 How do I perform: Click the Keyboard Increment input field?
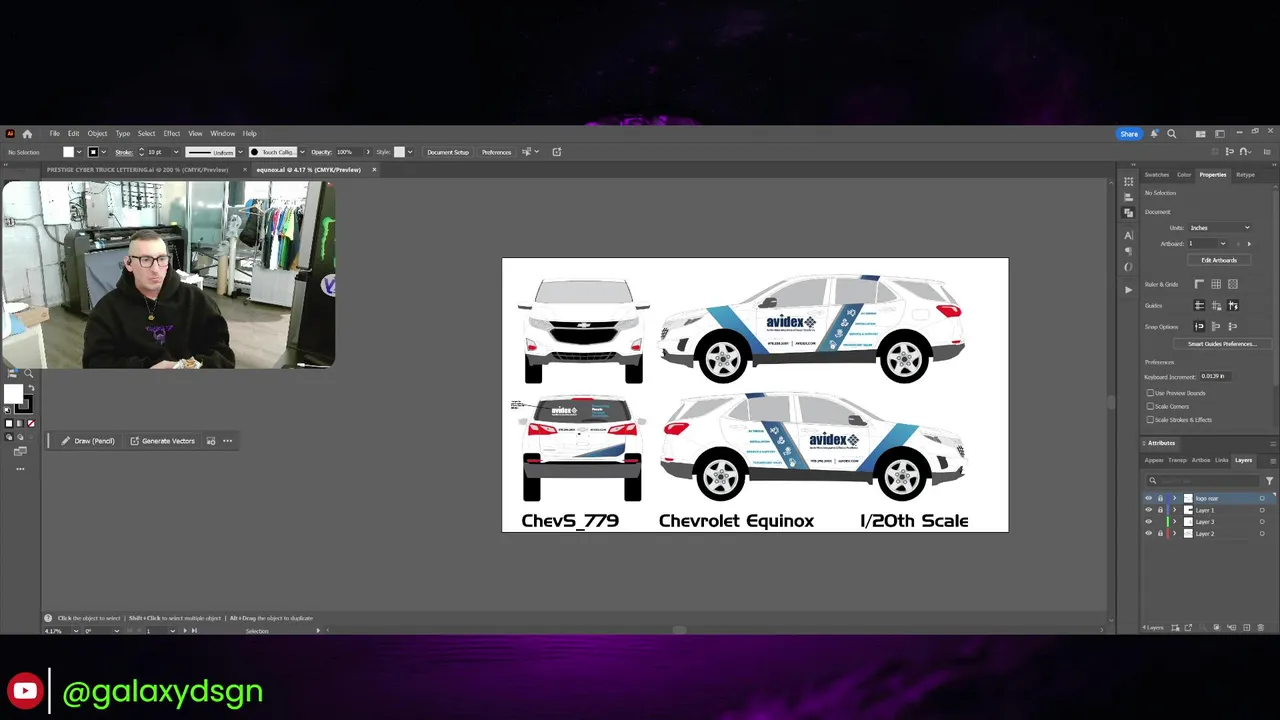pos(1214,376)
